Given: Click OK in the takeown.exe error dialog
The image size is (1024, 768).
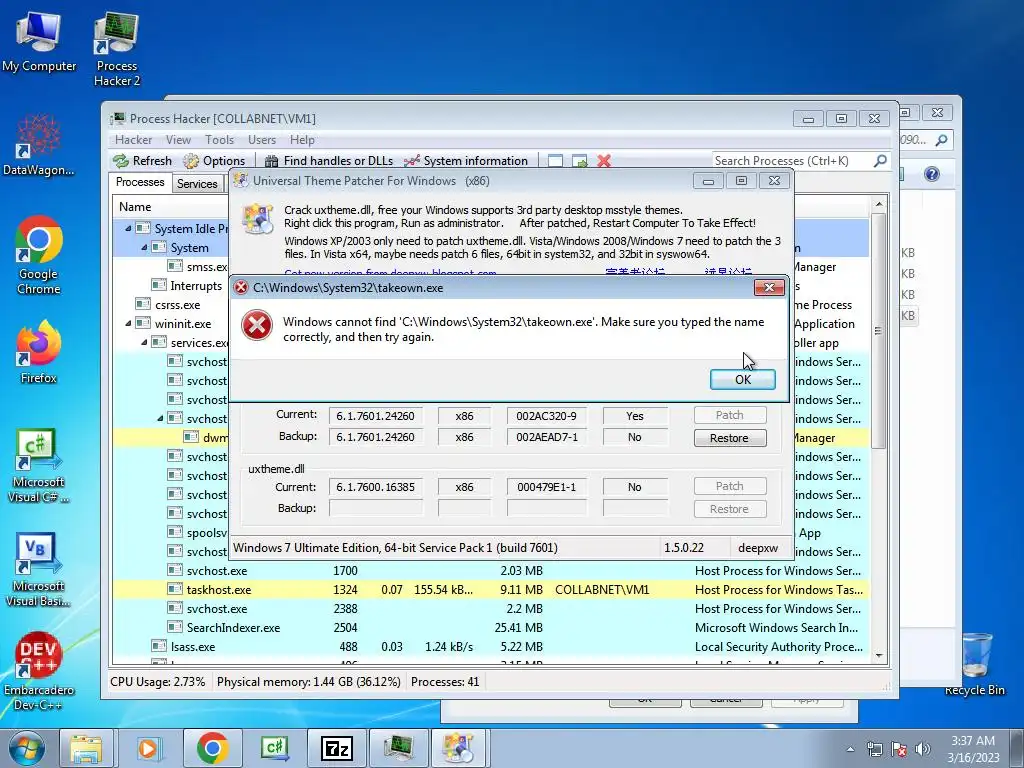Looking at the screenshot, I should pos(743,379).
